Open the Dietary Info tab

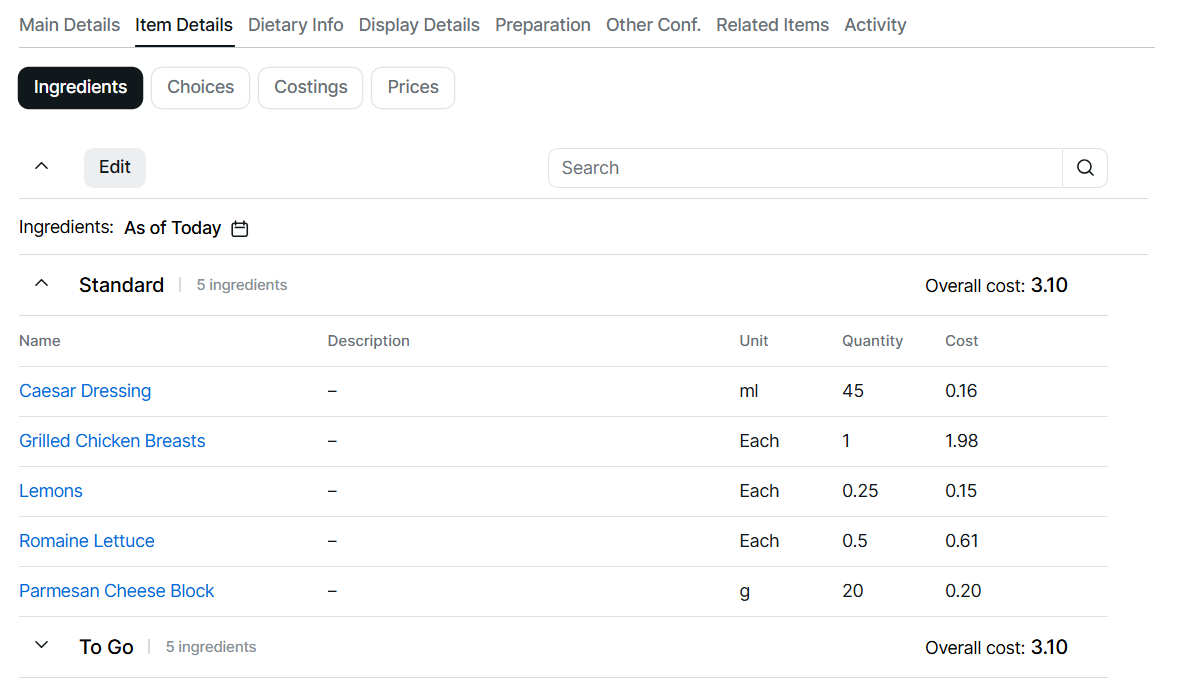[x=295, y=25]
